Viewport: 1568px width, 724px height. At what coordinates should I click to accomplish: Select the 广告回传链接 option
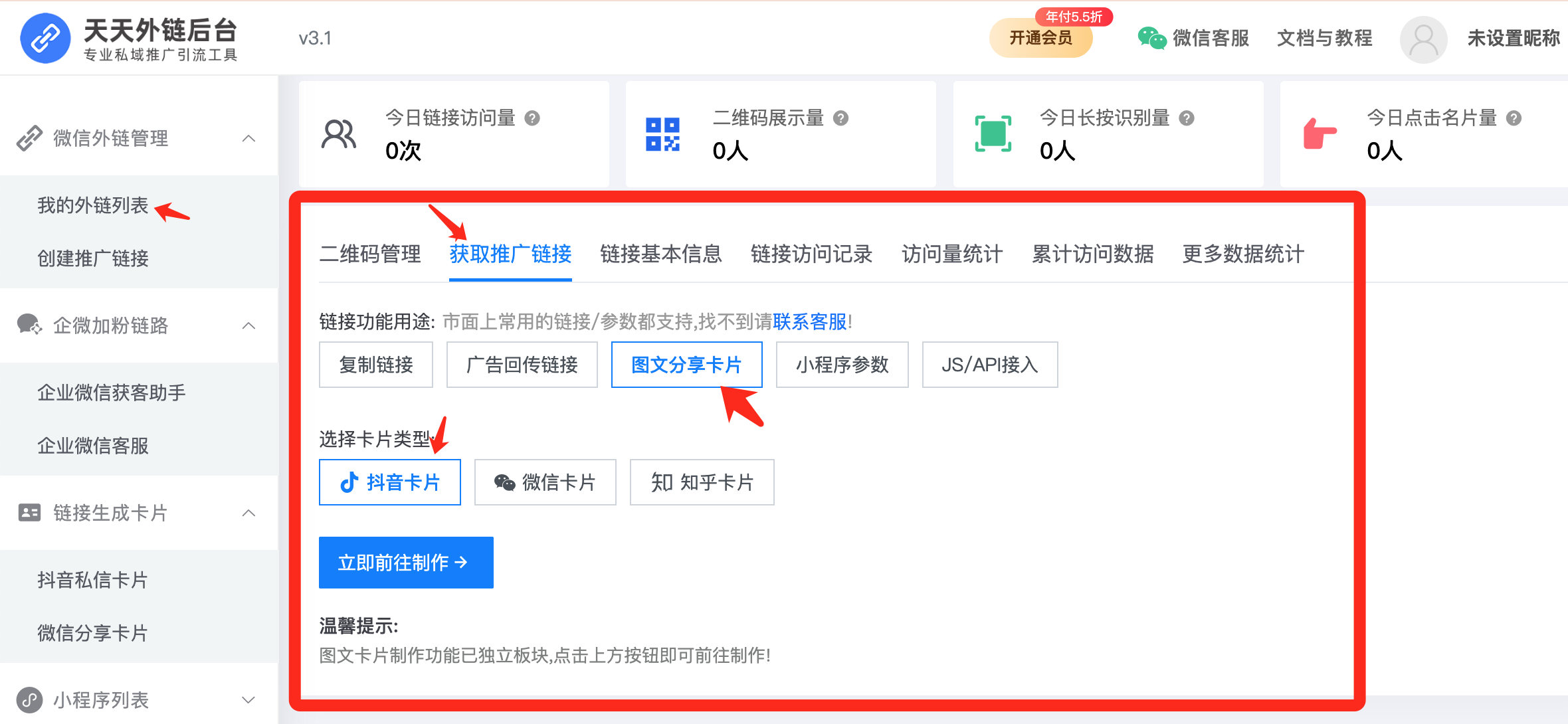(x=522, y=365)
